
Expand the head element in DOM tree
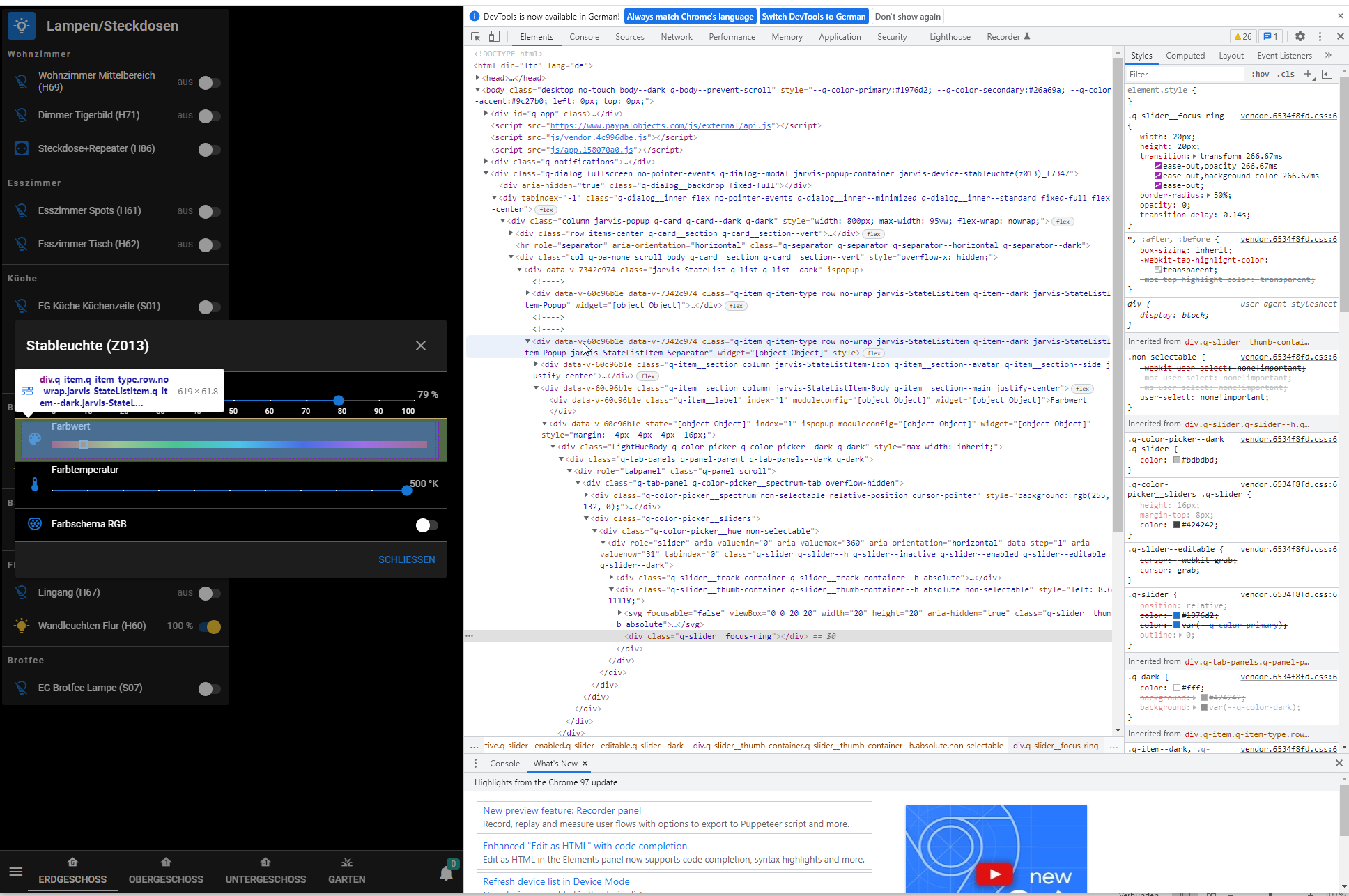click(477, 78)
